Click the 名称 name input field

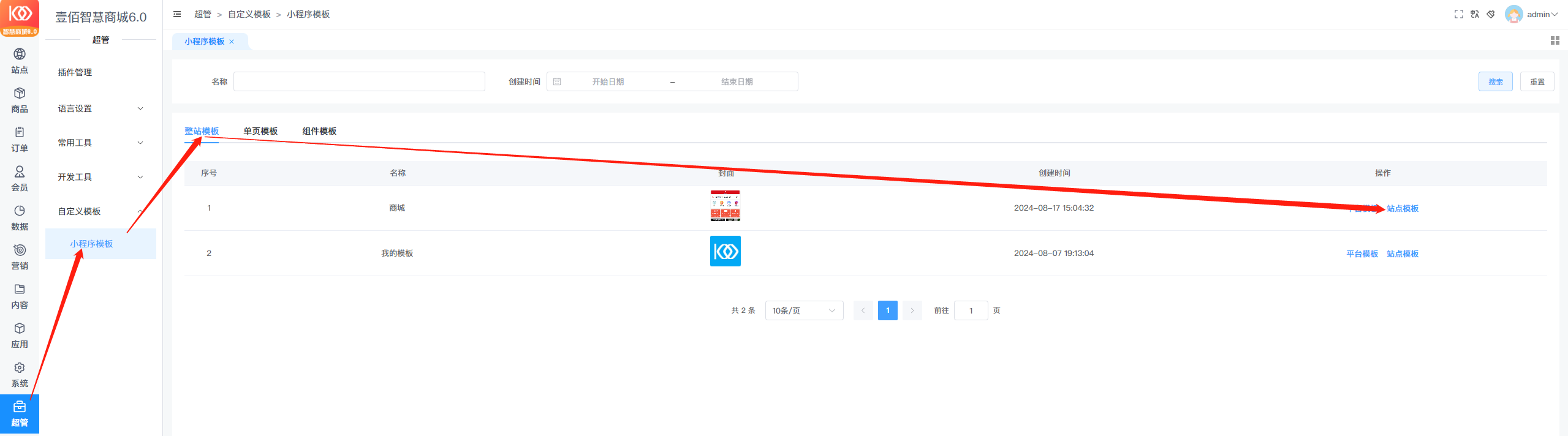click(x=359, y=81)
